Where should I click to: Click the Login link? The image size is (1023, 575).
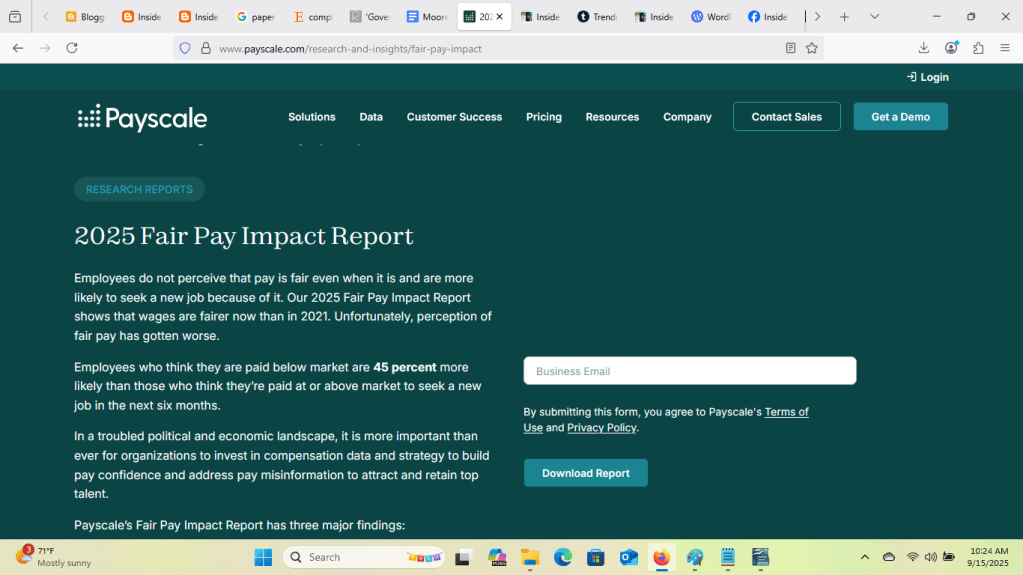tap(927, 77)
